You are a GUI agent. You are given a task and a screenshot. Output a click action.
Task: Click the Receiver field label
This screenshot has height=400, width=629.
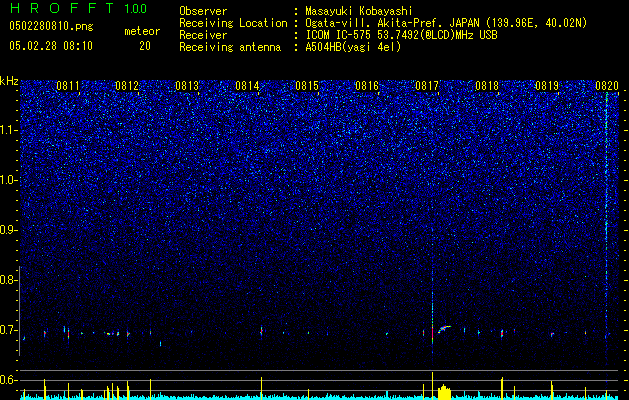click(x=203, y=35)
